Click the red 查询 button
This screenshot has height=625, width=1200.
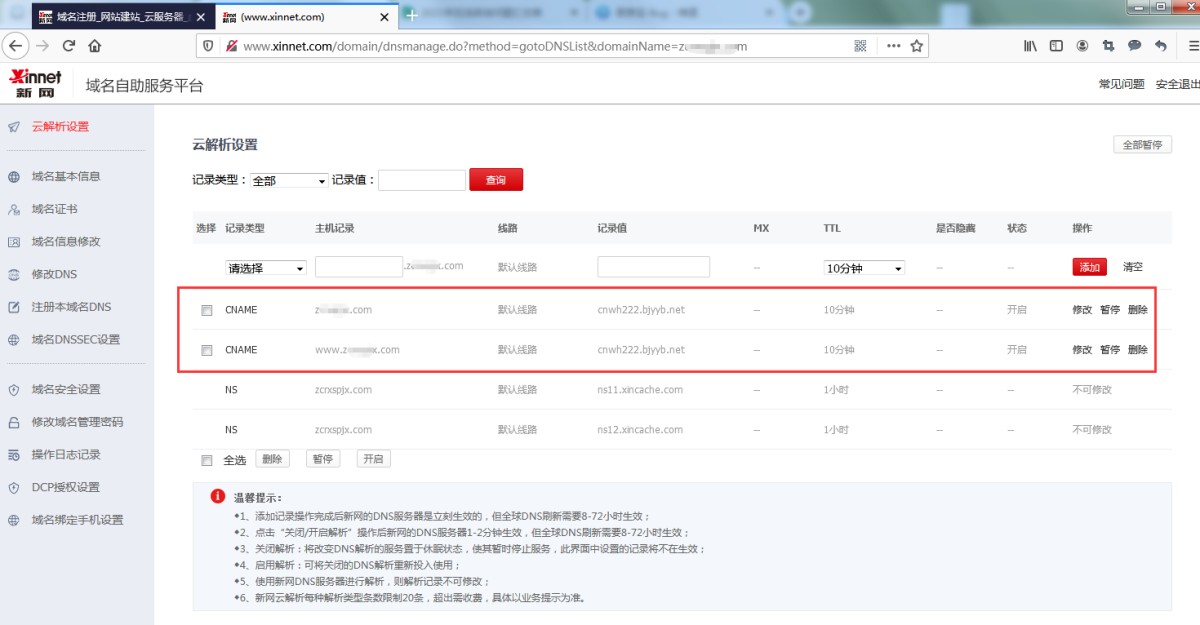496,180
